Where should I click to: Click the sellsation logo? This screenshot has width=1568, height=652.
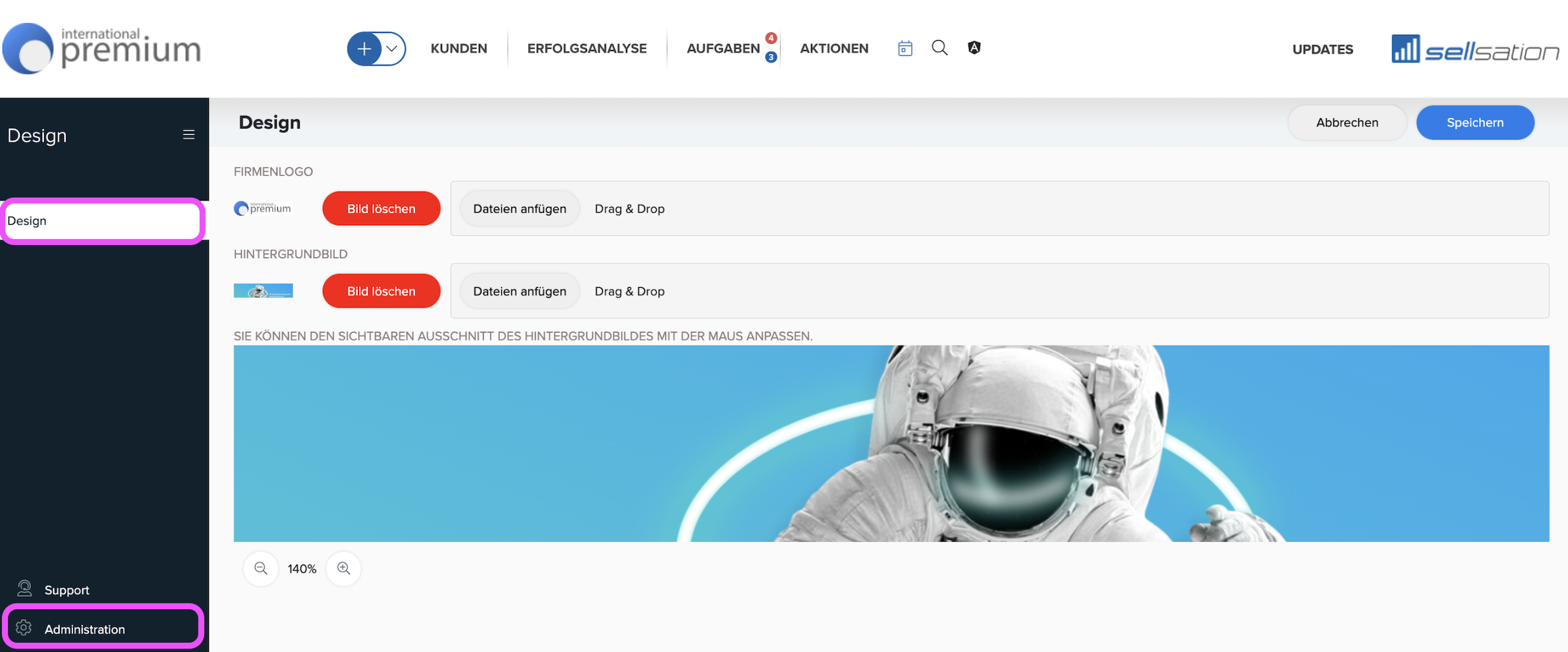tap(1475, 49)
